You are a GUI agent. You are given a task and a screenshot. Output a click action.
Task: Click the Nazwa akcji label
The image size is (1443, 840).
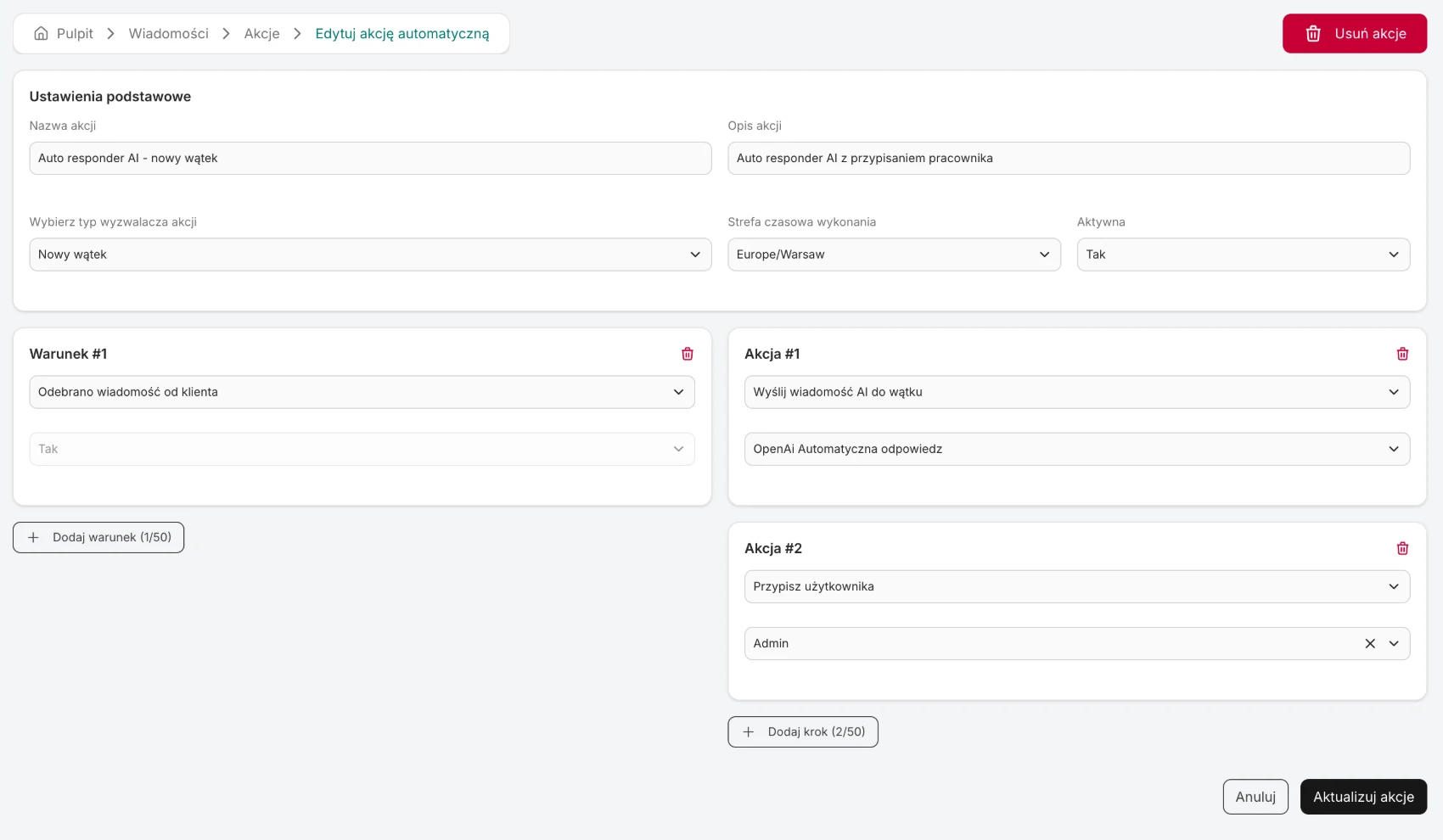point(63,126)
